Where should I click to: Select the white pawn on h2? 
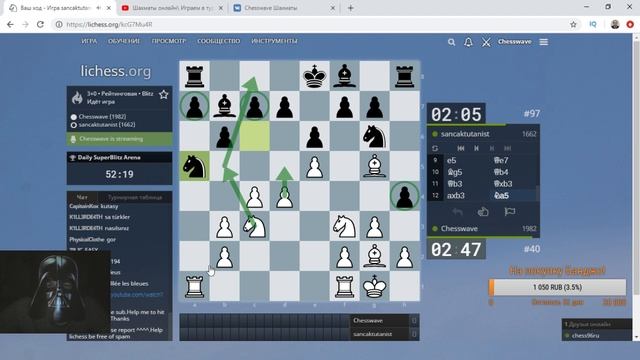coord(404,256)
